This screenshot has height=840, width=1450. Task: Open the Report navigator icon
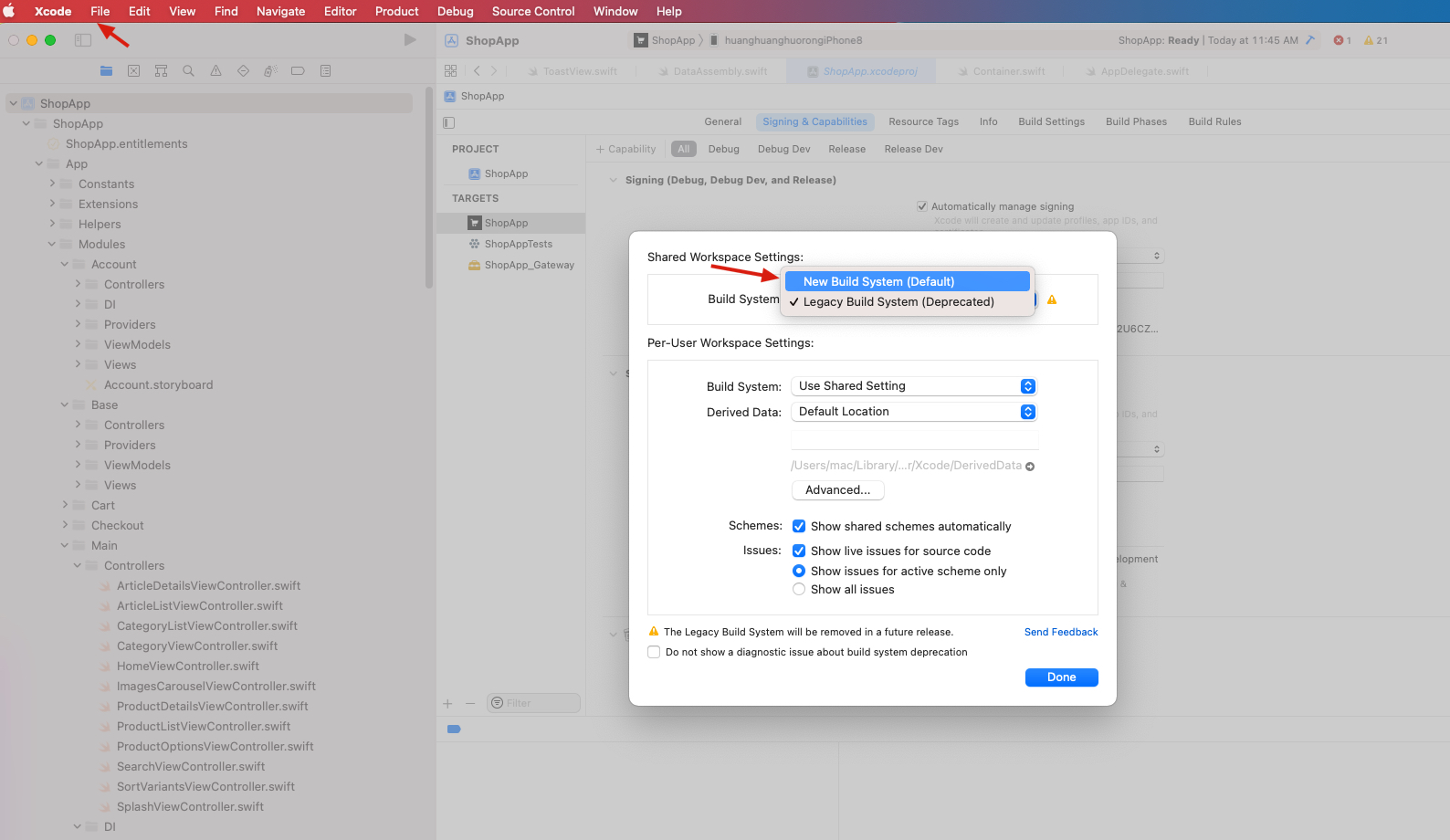325,71
